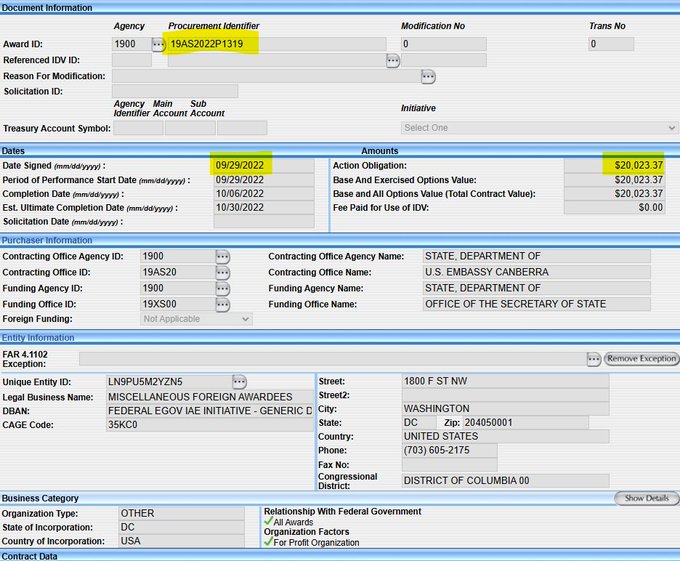Click the Remove Exception button

point(641,359)
